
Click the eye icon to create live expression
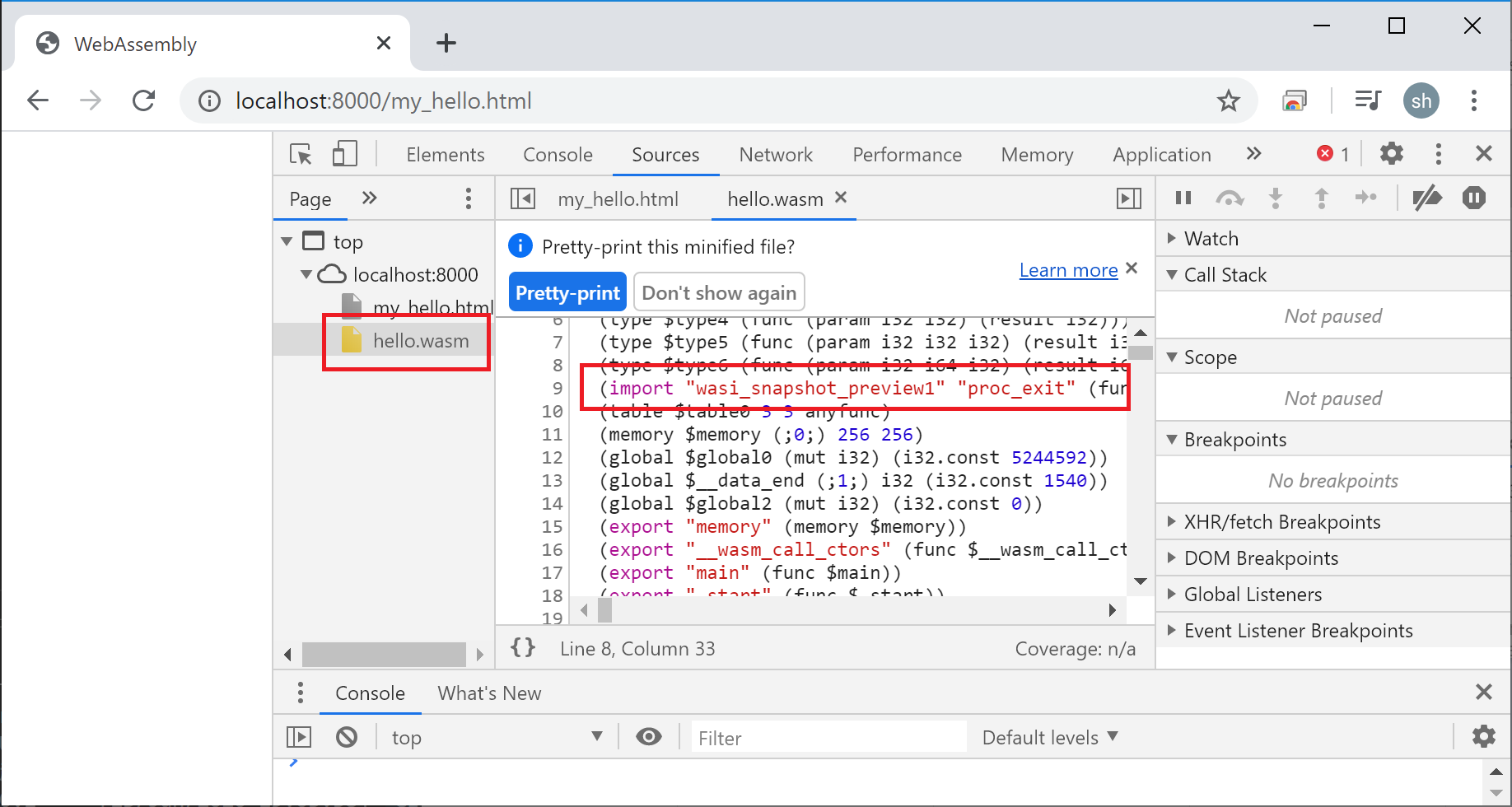[x=649, y=736]
